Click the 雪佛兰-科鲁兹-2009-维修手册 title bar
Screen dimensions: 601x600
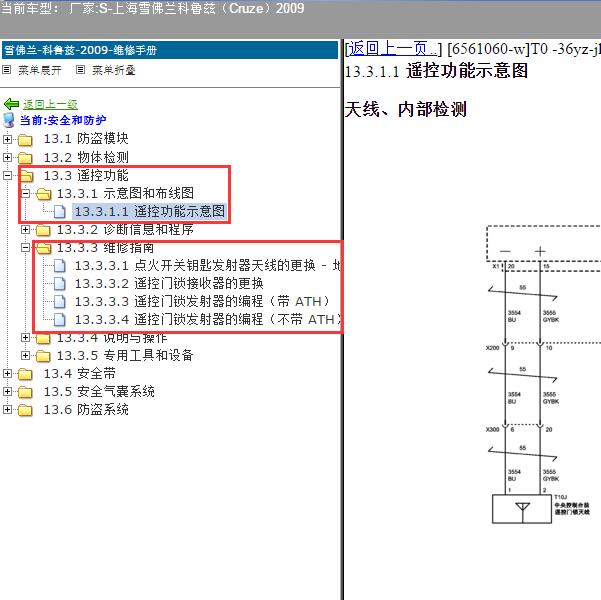[170, 50]
